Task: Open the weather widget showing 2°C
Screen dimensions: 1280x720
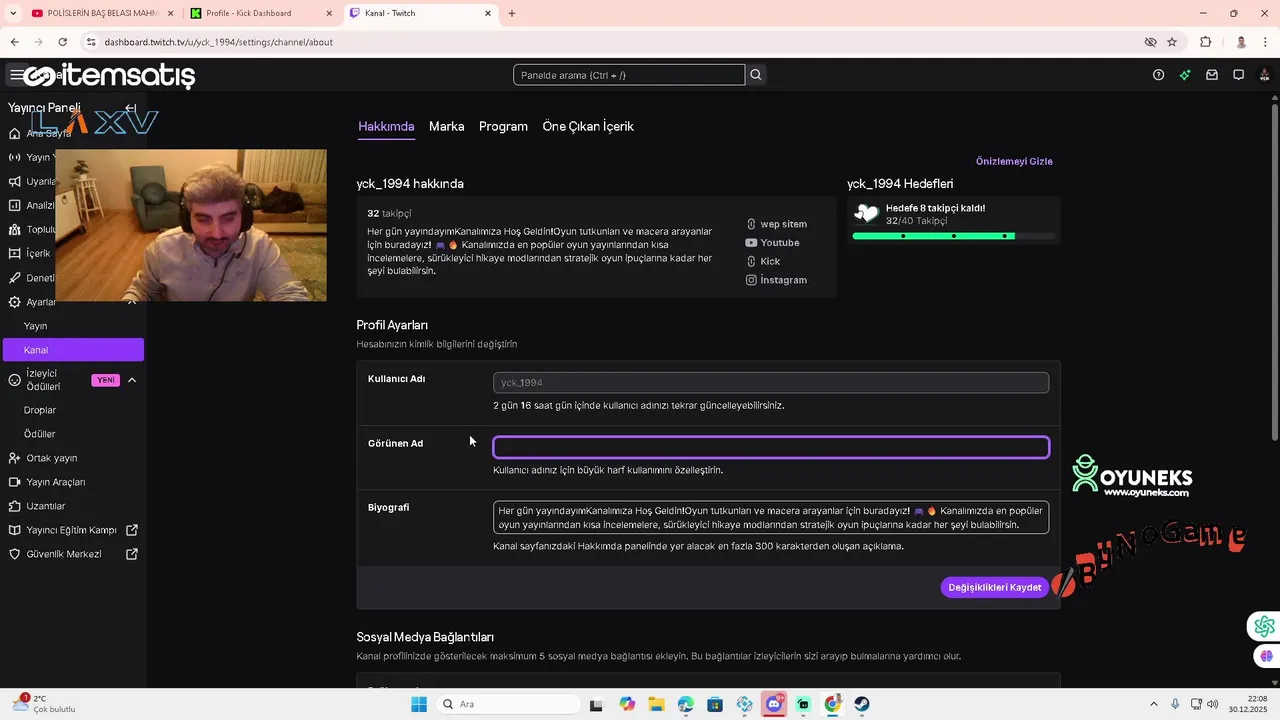Action: pos(44,704)
